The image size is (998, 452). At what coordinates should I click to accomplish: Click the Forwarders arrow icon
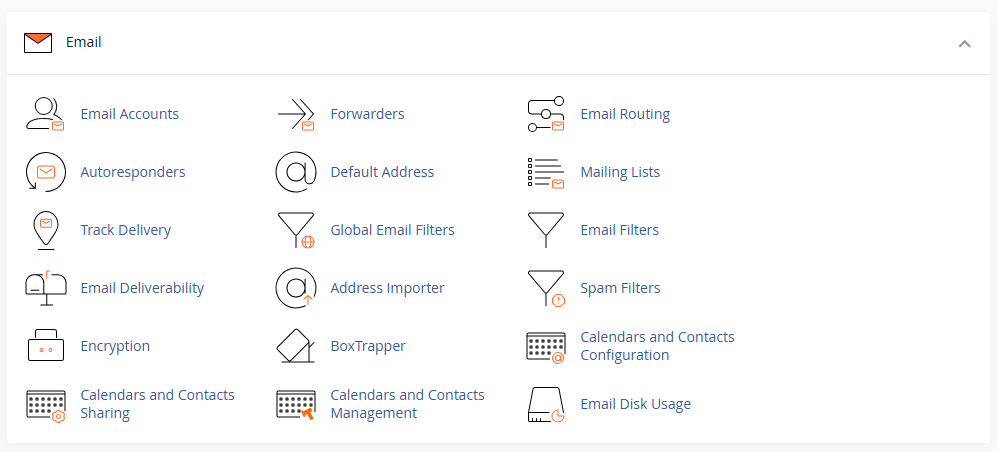(296, 114)
